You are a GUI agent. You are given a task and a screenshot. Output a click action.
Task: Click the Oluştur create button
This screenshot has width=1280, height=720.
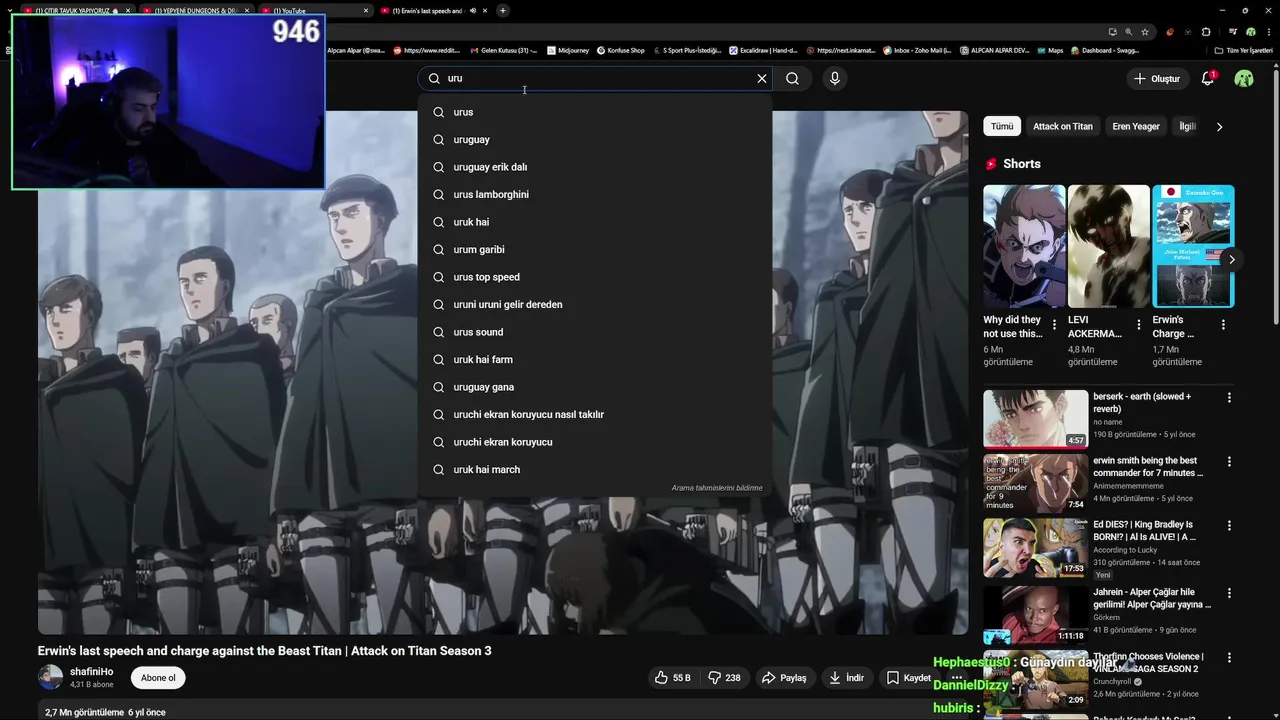1157,78
